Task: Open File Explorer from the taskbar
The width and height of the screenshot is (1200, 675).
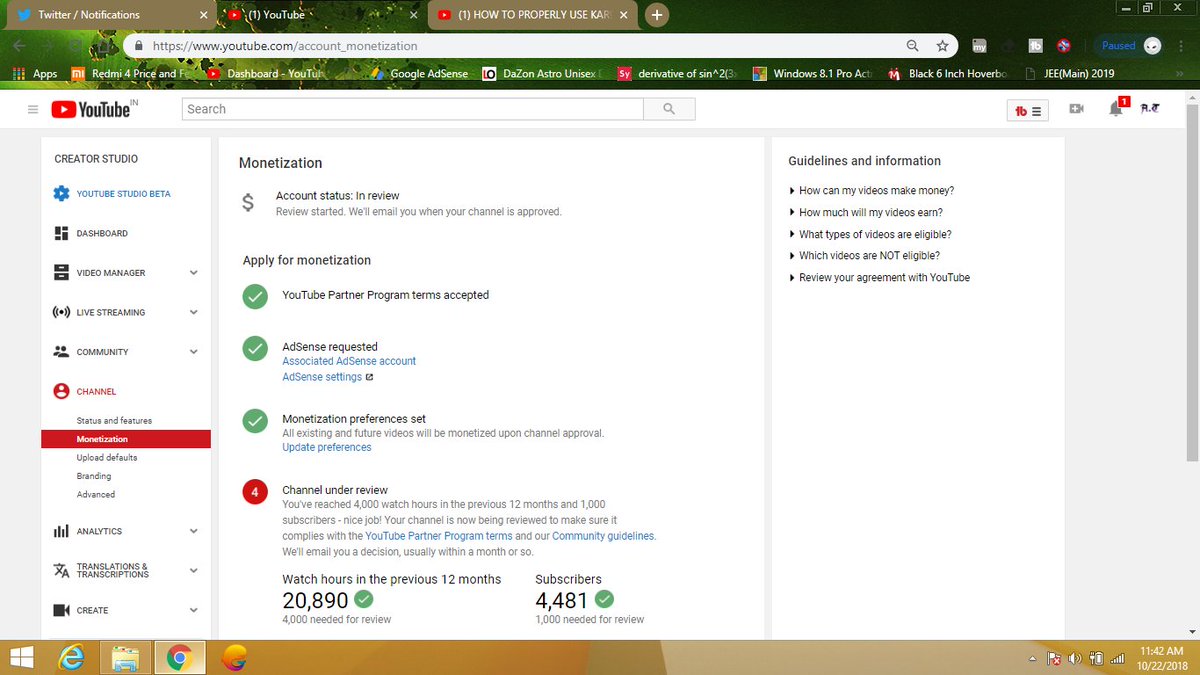Action: (125, 657)
